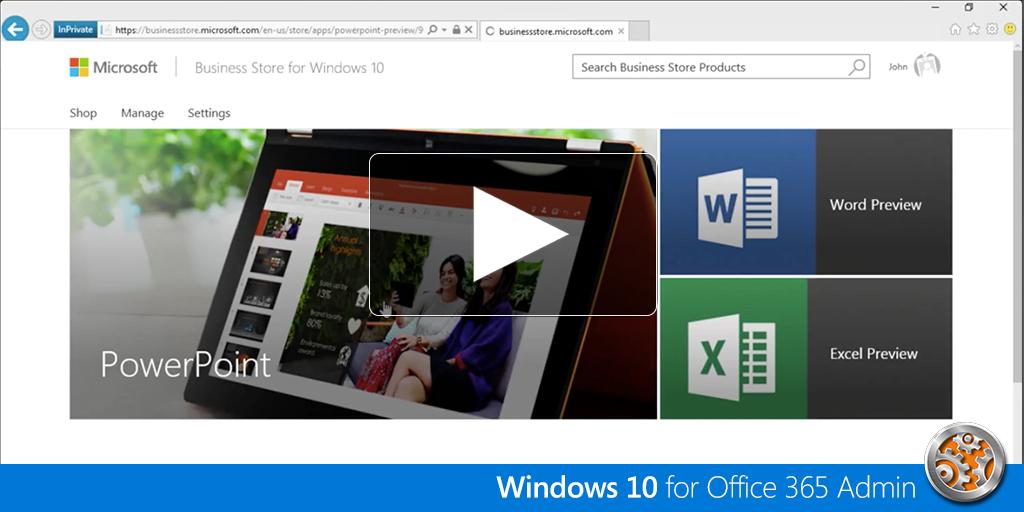Open Favorites star icon
This screenshot has height=512, width=1024.
[974, 29]
